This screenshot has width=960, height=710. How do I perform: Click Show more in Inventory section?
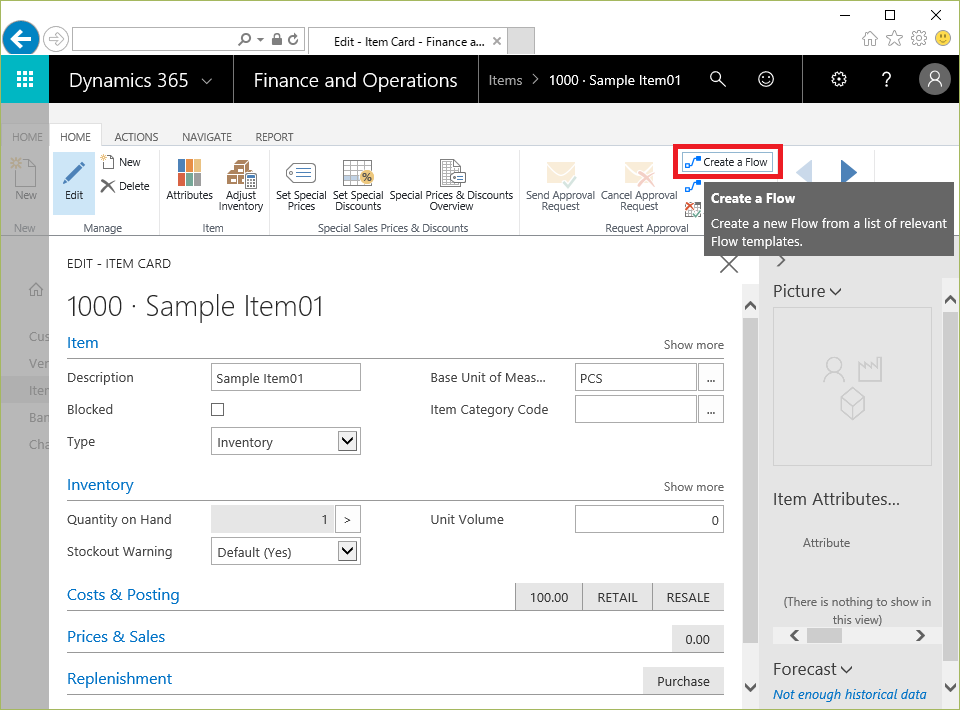click(693, 487)
